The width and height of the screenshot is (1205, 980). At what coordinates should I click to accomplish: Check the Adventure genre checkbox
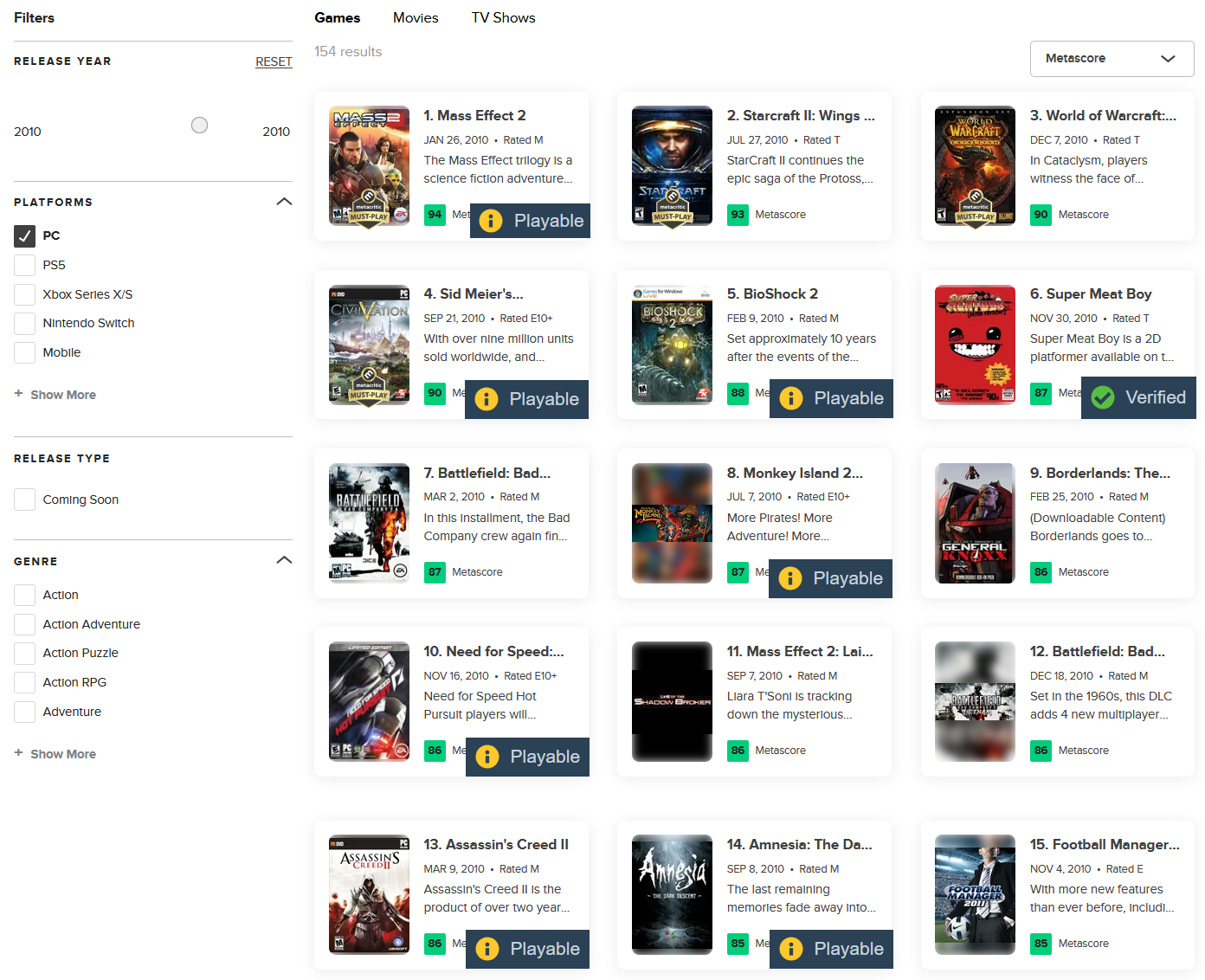(25, 712)
